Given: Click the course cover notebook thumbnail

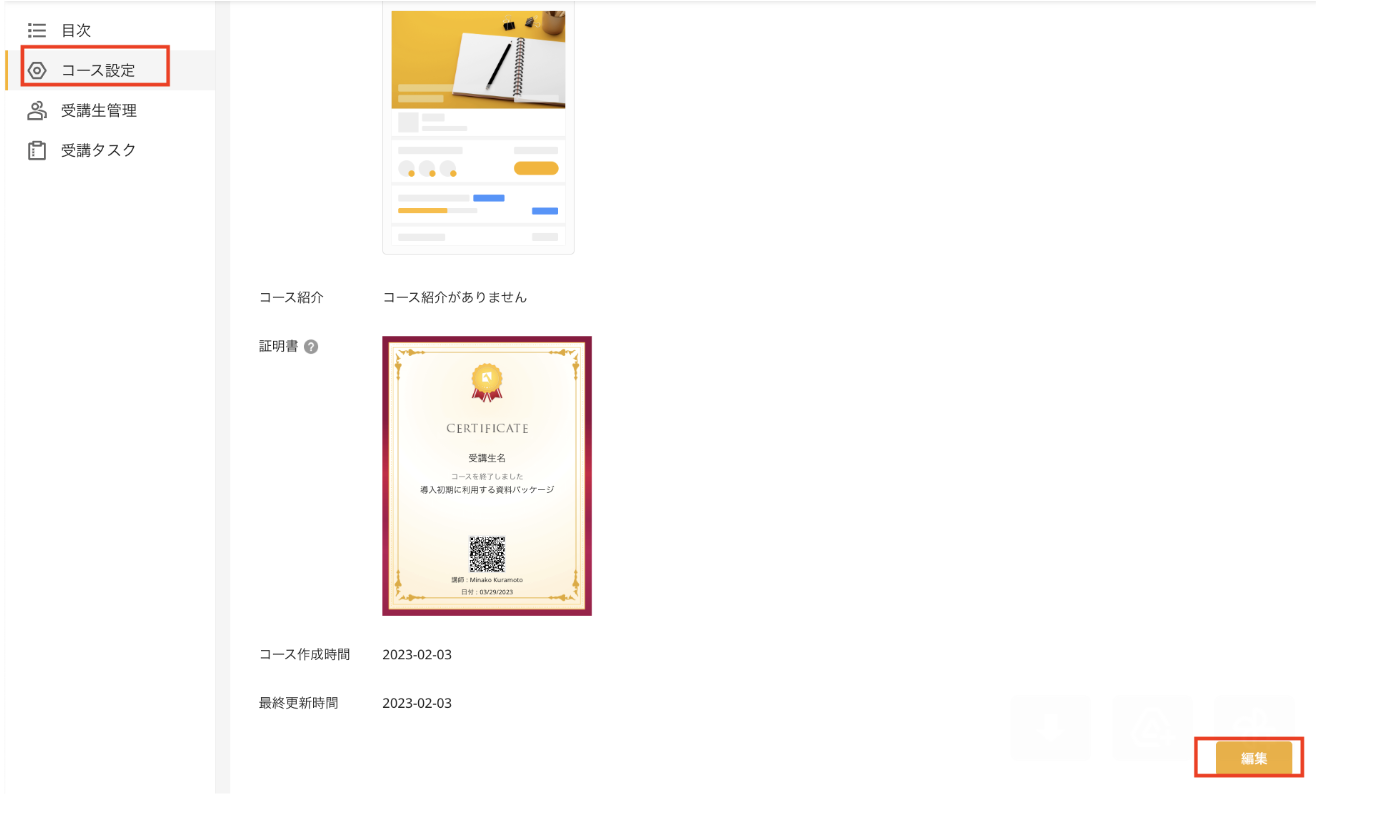Looking at the screenshot, I should click(x=478, y=60).
